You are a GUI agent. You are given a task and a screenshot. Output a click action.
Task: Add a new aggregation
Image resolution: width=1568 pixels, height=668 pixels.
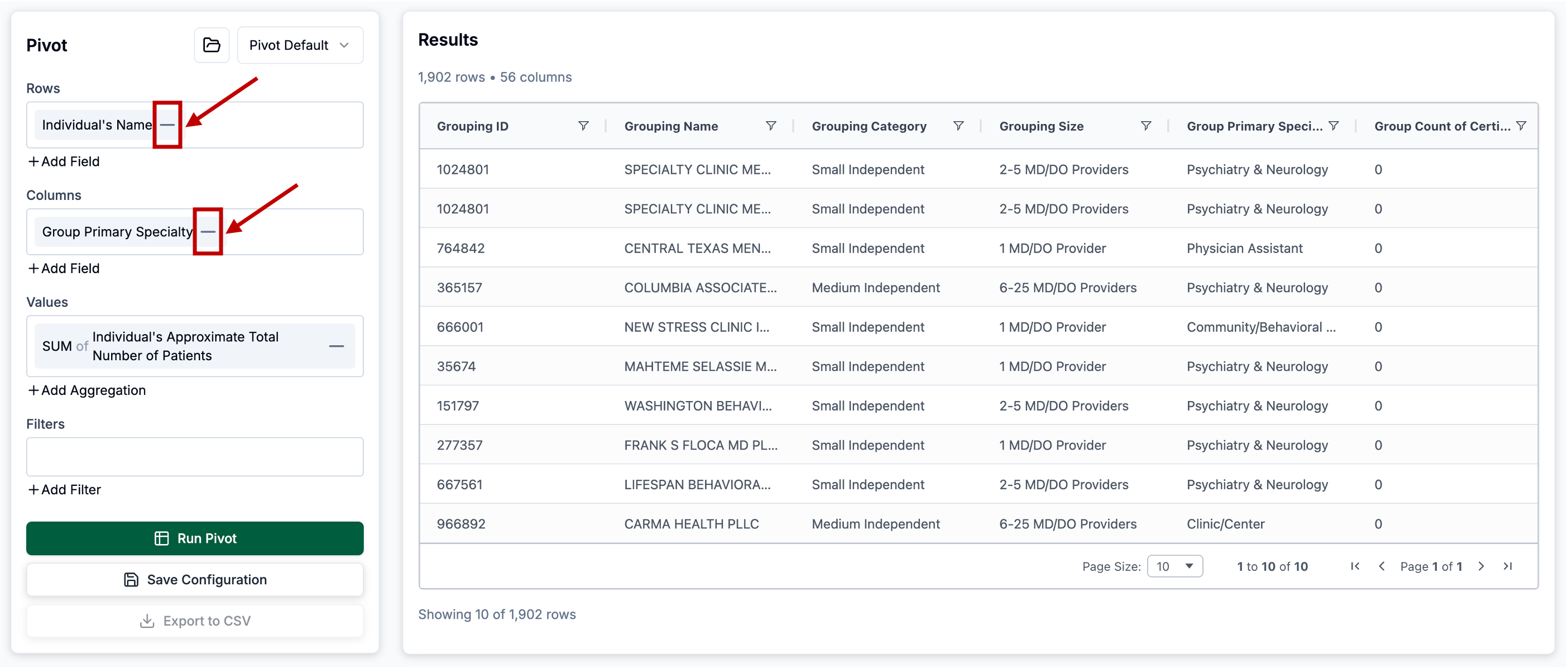click(x=87, y=390)
